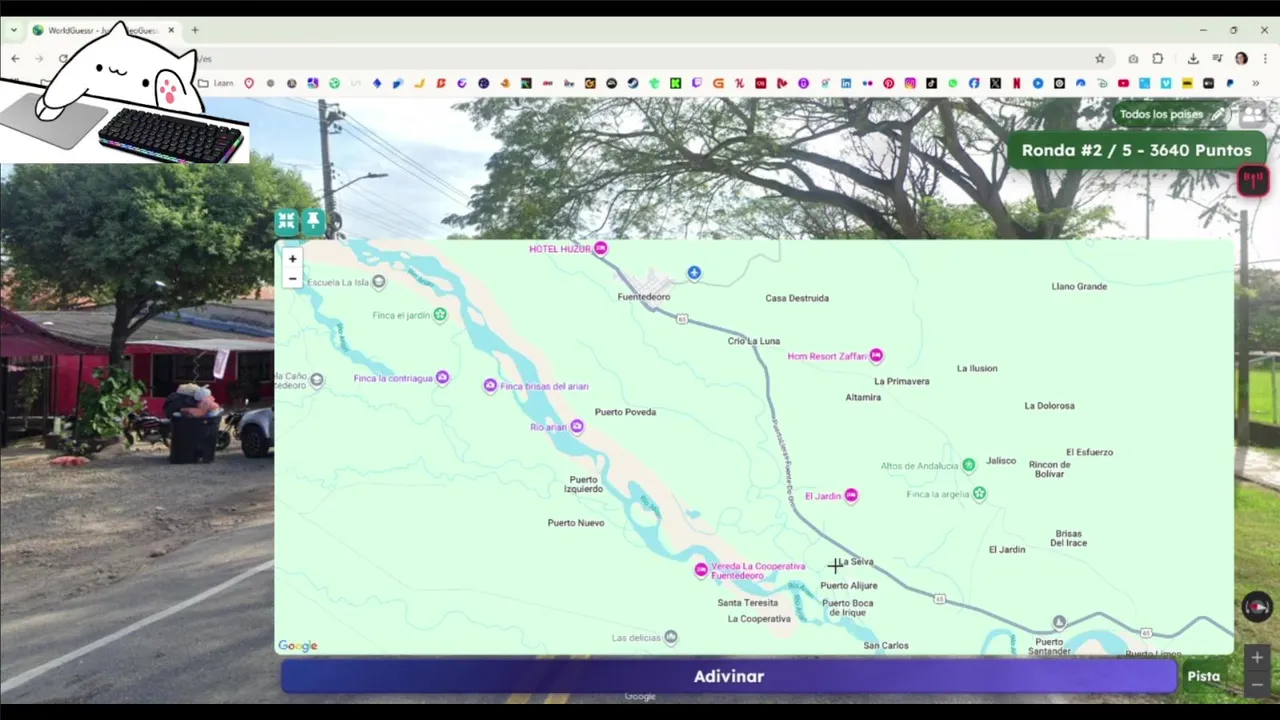Close the WorldGuessr tab
Viewport: 1280px width, 720px height.
171,30
